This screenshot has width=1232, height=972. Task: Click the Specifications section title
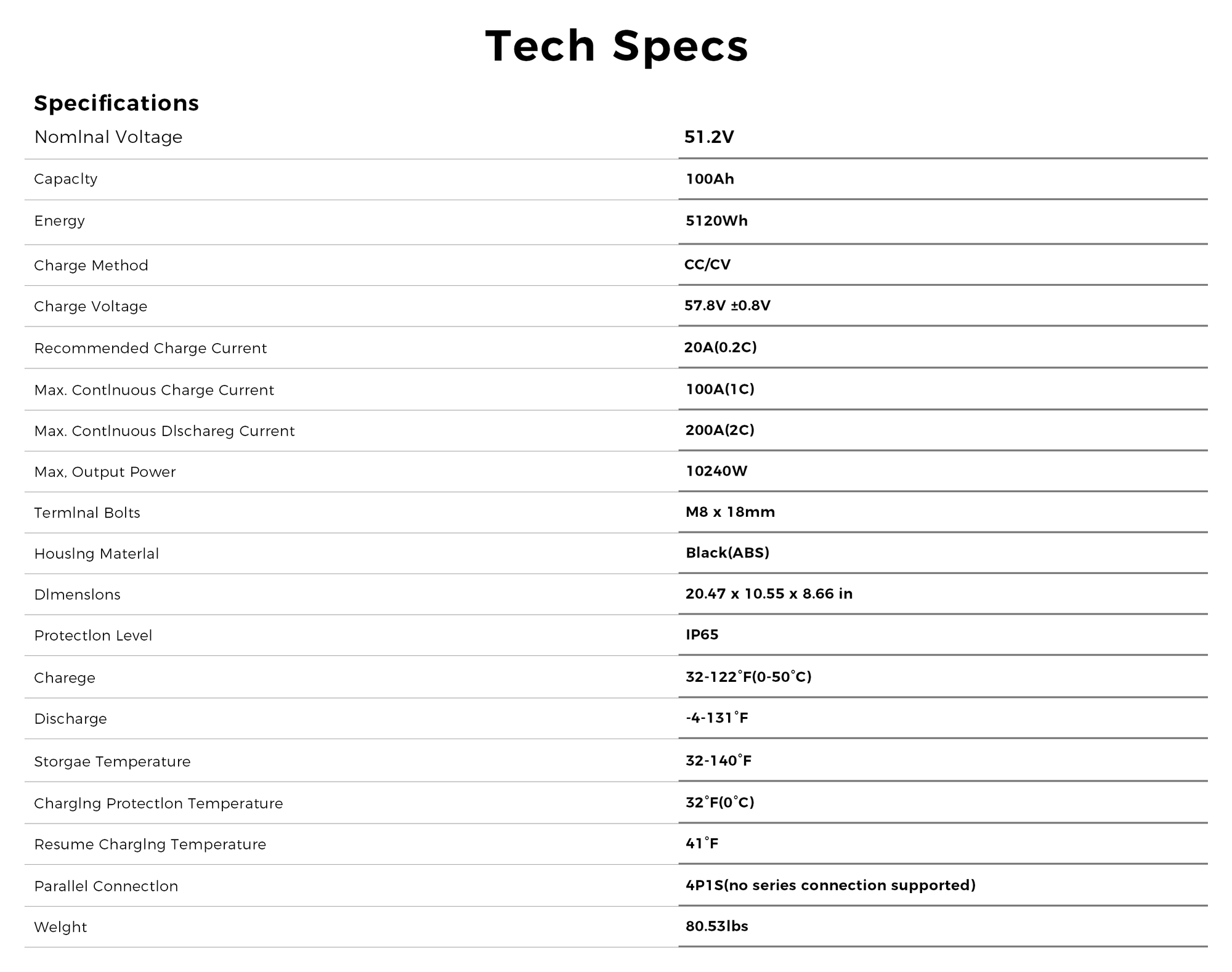click(116, 103)
